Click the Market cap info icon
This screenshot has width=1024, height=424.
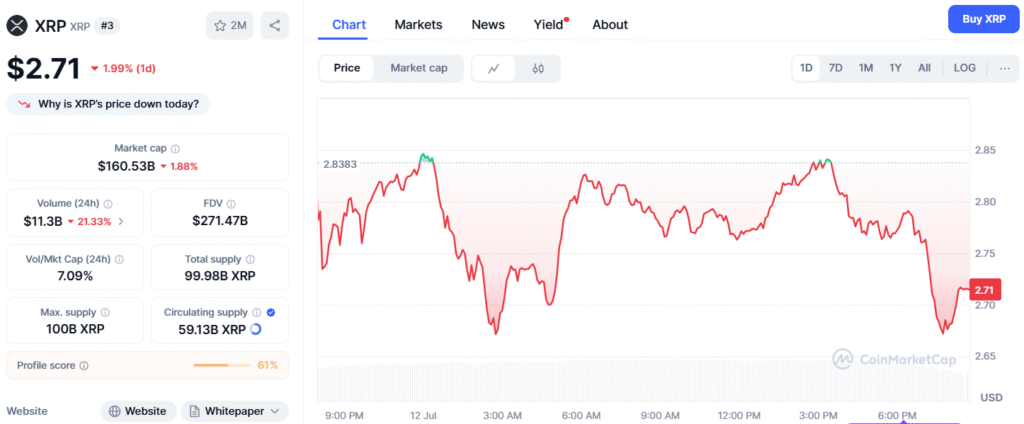(176, 148)
